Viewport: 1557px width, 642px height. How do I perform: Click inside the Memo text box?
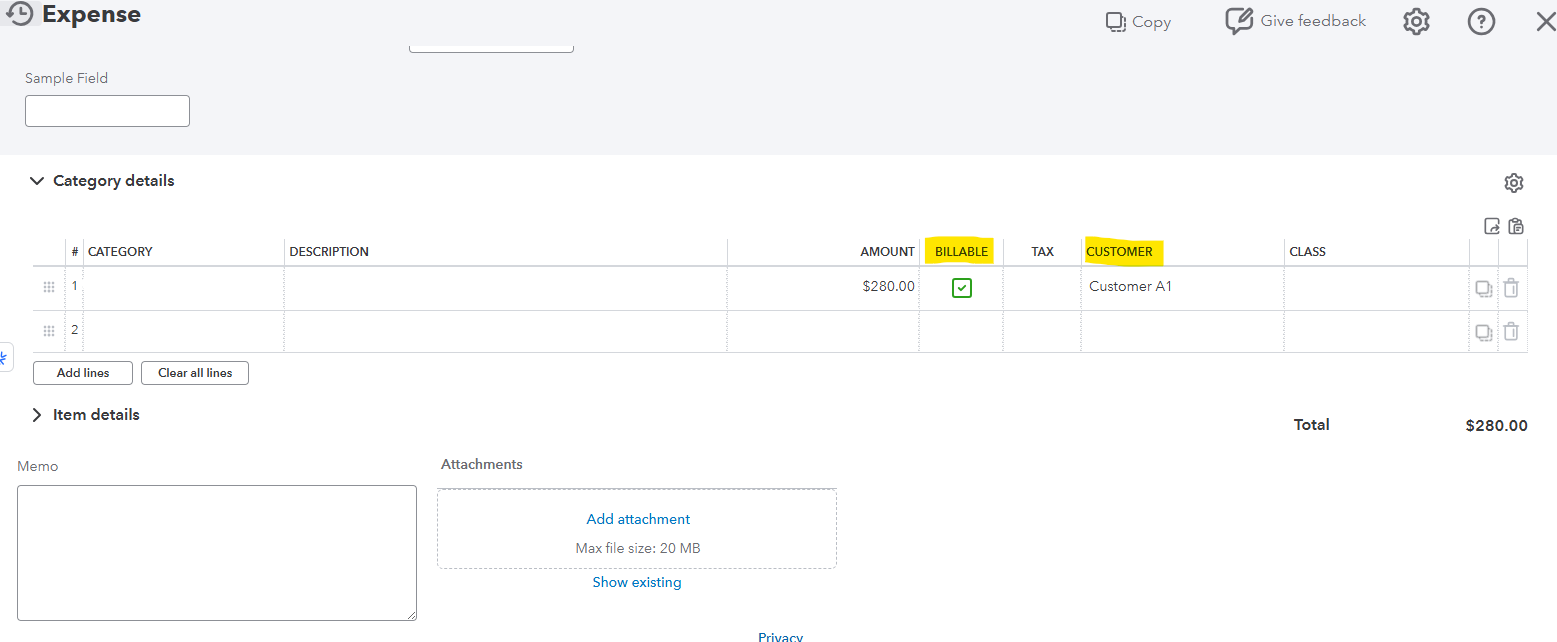click(217, 552)
